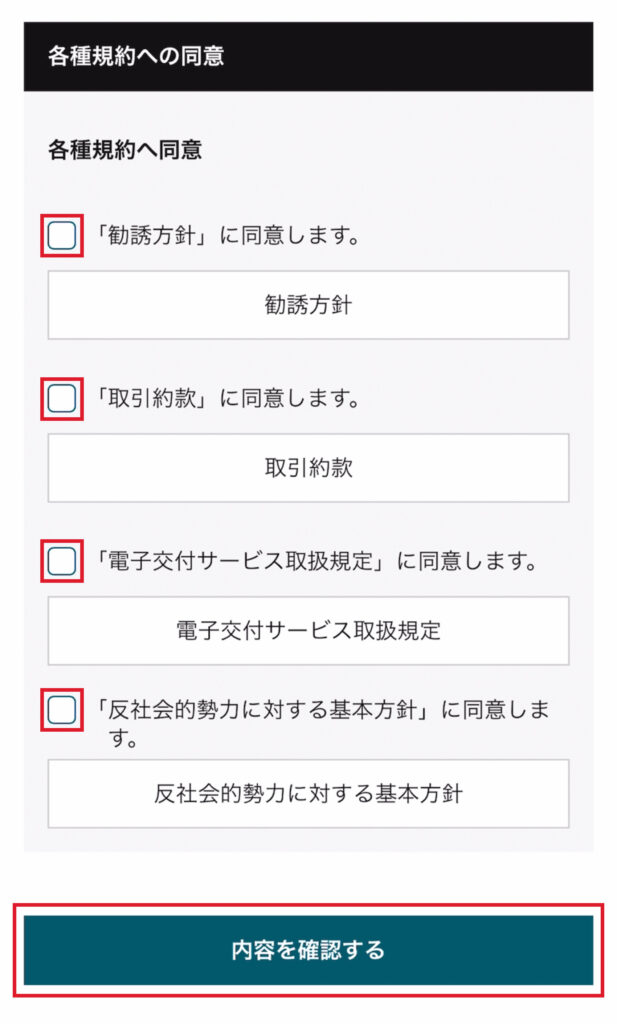Click the 各種規約へ同意 subheading text

point(125,150)
